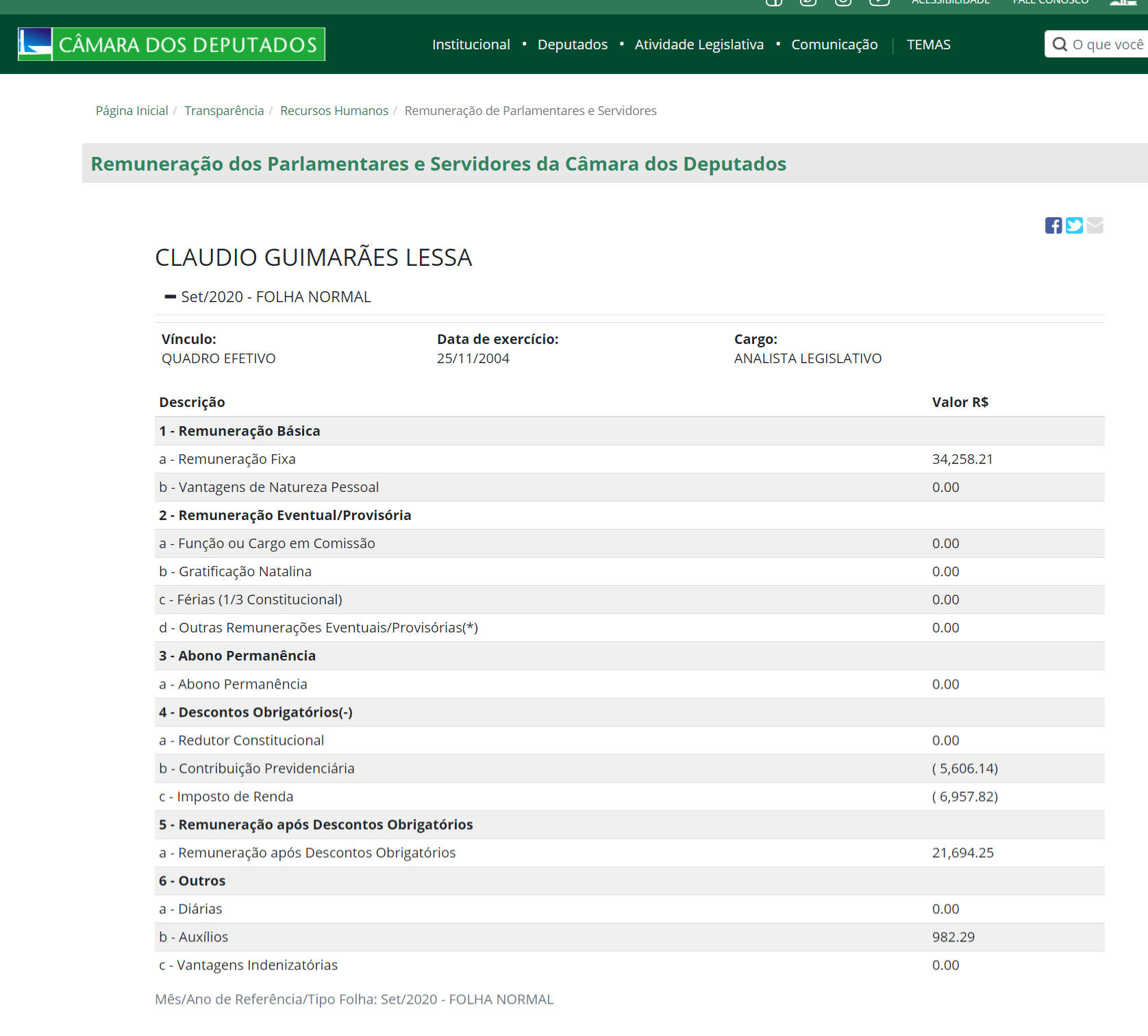Open Transparência breadcrumb link
Viewport: 1148px width, 1036px height.
tap(224, 111)
